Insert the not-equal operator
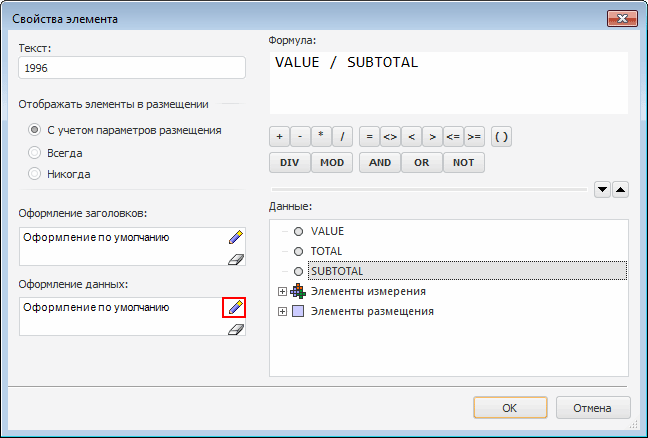The image size is (648, 438). [x=390, y=137]
